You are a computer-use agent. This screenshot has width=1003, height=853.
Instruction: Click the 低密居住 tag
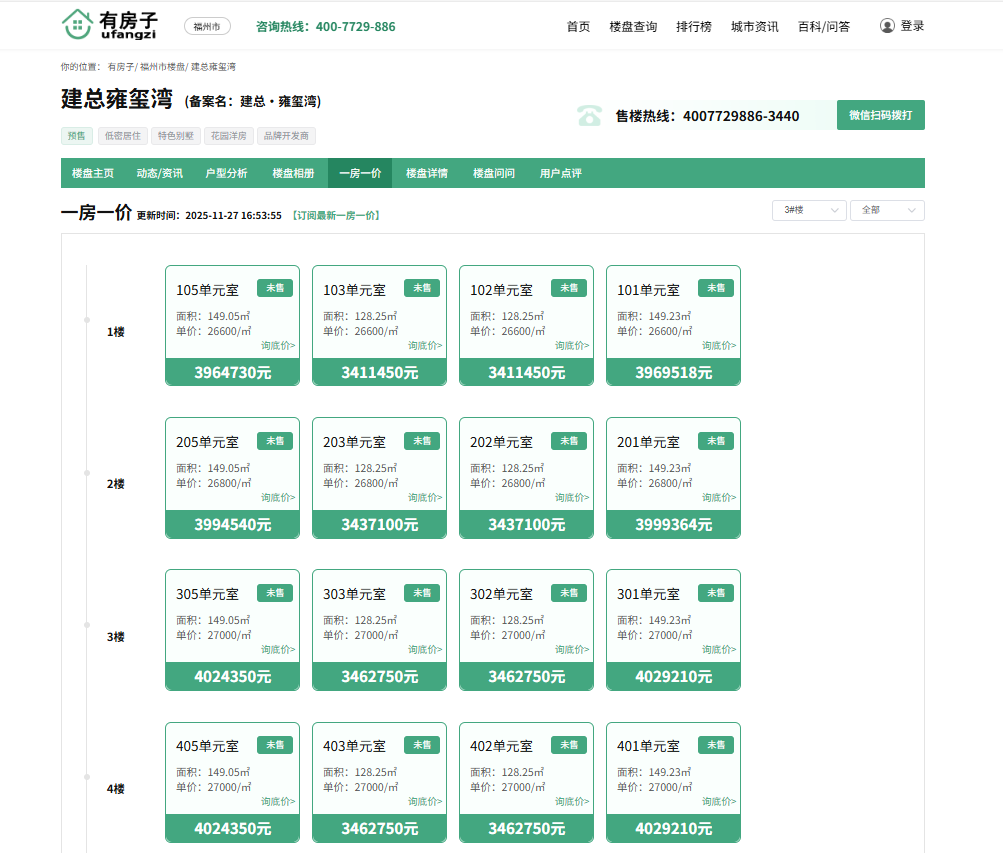(x=122, y=136)
